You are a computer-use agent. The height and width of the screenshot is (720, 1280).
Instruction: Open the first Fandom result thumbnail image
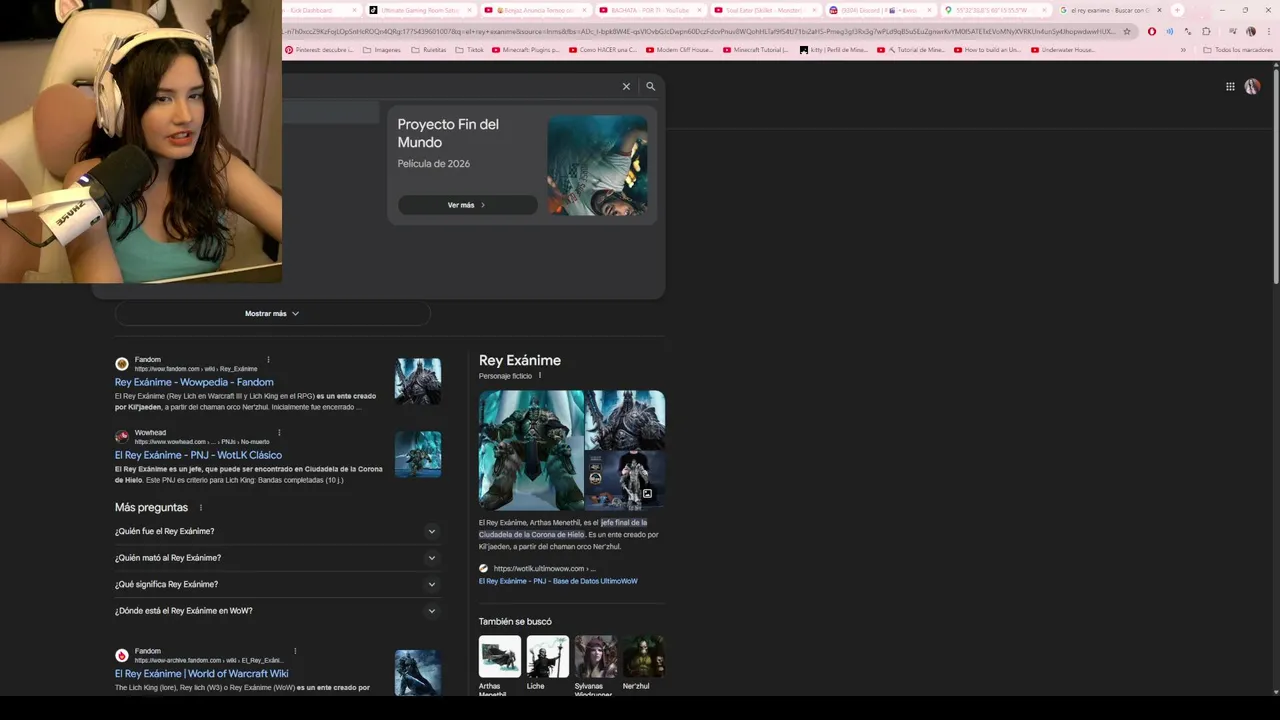click(x=418, y=381)
